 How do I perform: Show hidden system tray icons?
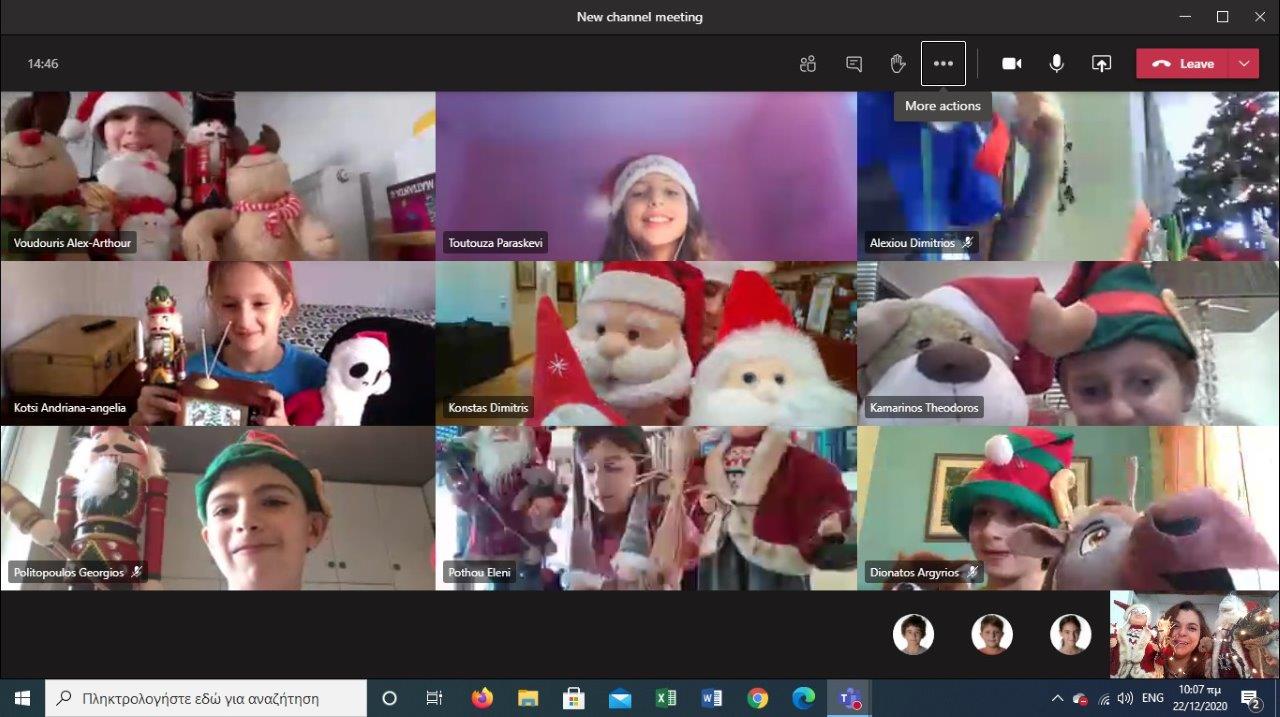[x=1057, y=698]
